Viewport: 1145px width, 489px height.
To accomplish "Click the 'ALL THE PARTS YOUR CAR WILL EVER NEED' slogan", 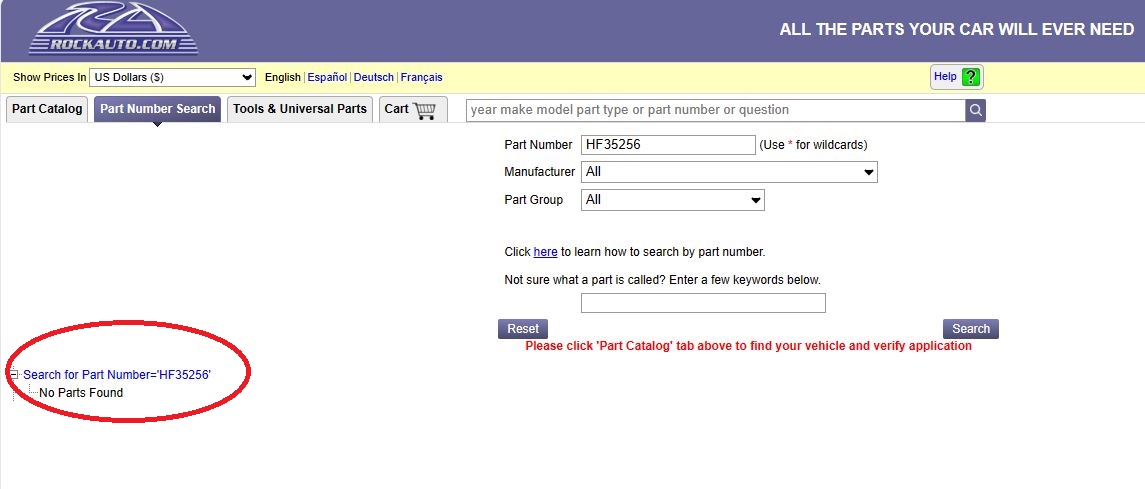I will click(x=957, y=30).
